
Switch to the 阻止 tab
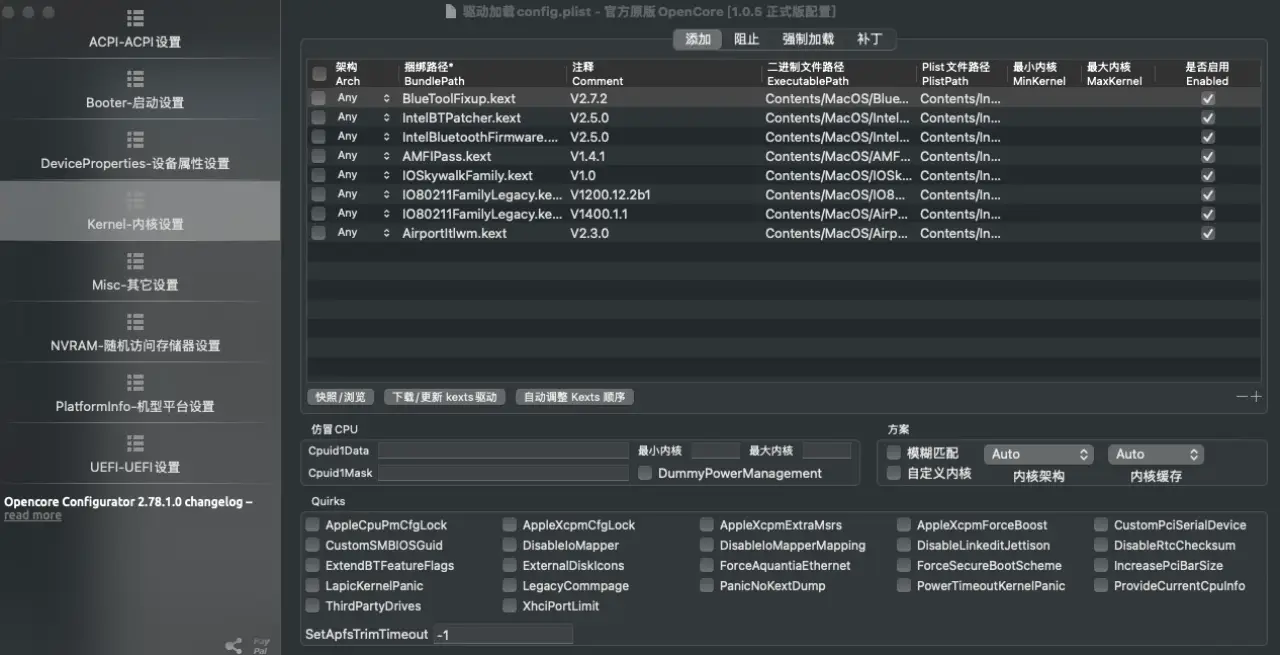(746, 40)
